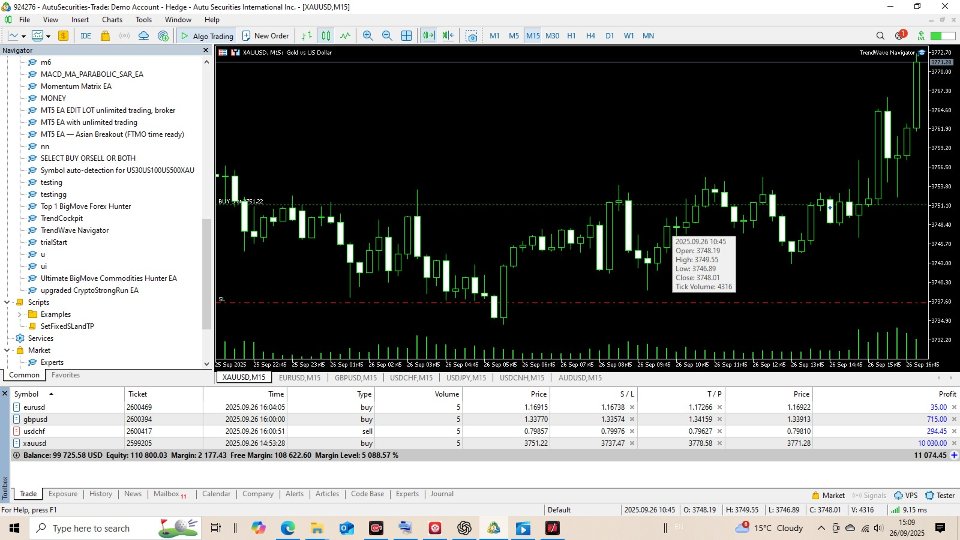
Task: Open File Explorer from the taskbar
Action: [x=317, y=528]
